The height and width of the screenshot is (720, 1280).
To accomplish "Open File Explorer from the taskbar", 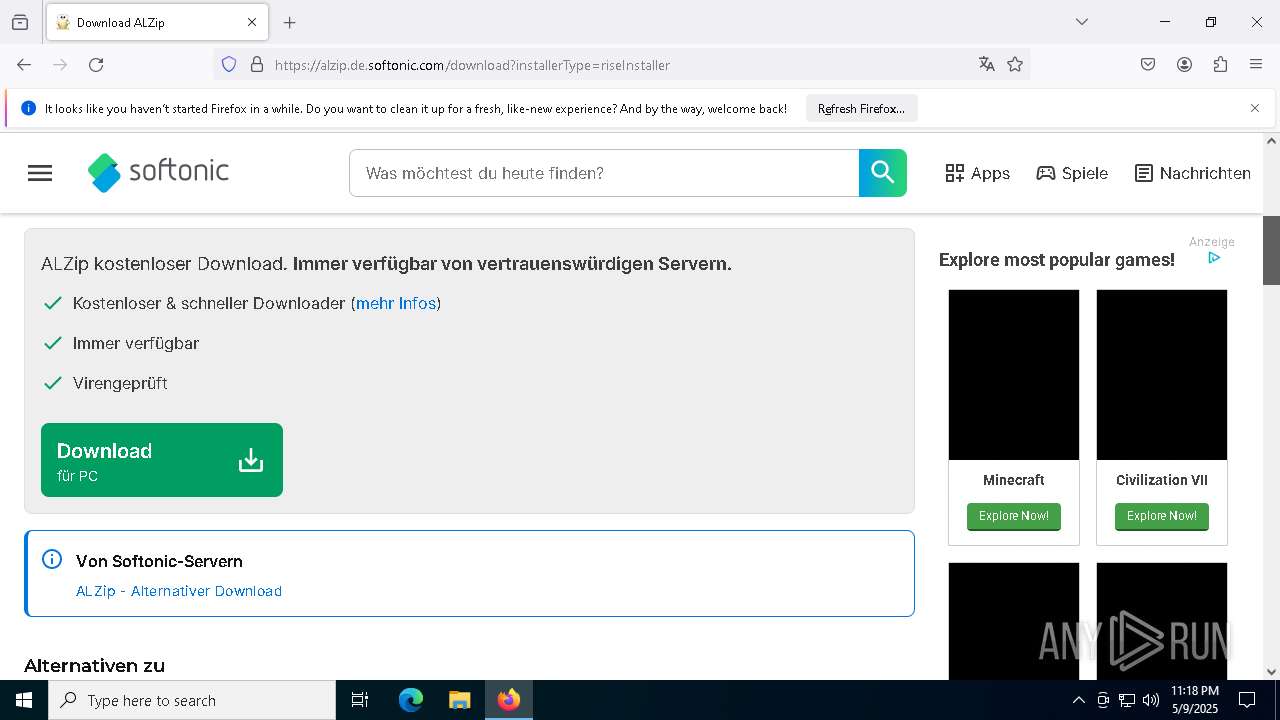I will click(460, 700).
